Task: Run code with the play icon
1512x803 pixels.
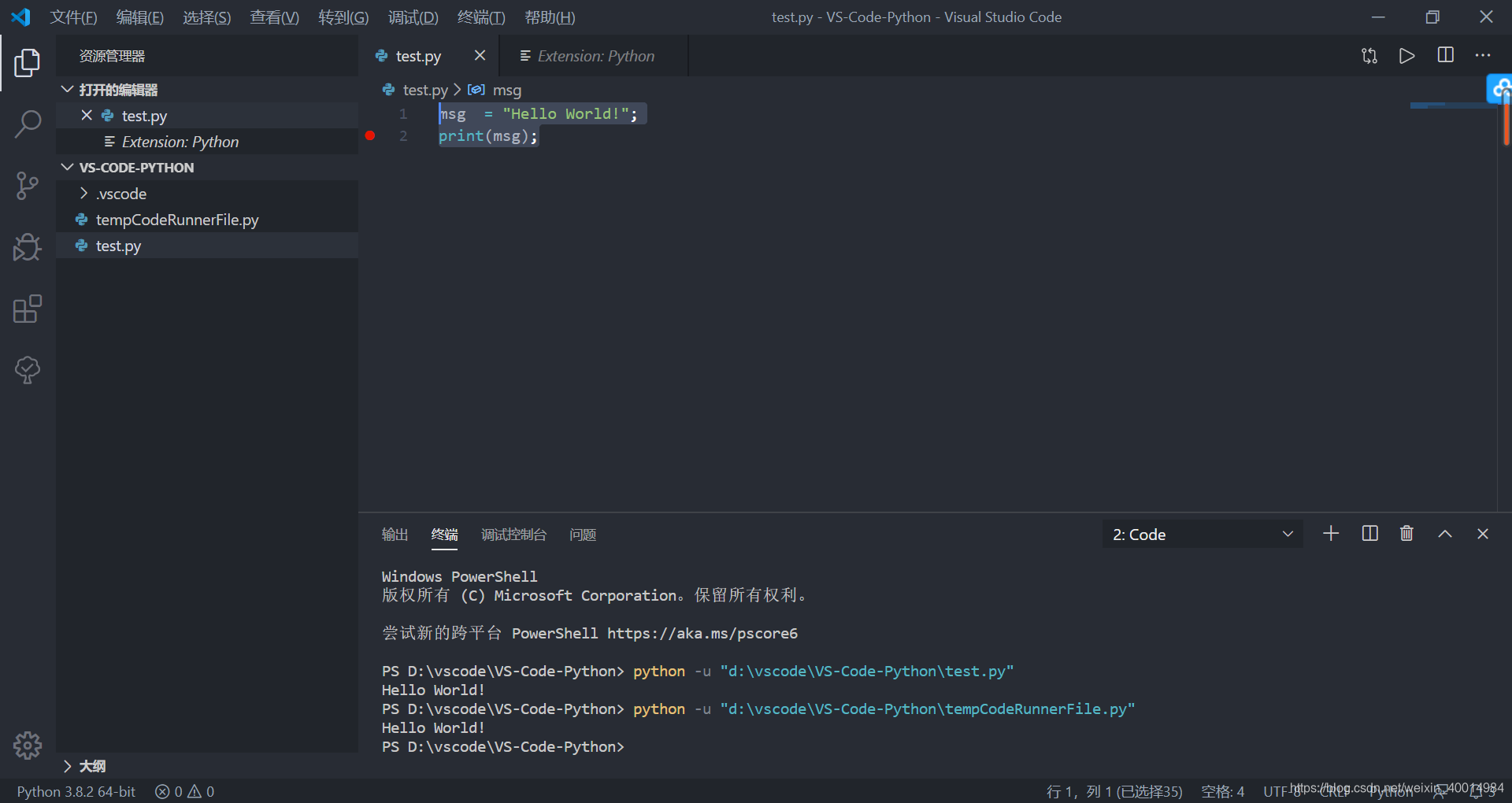Action: pos(1407,56)
